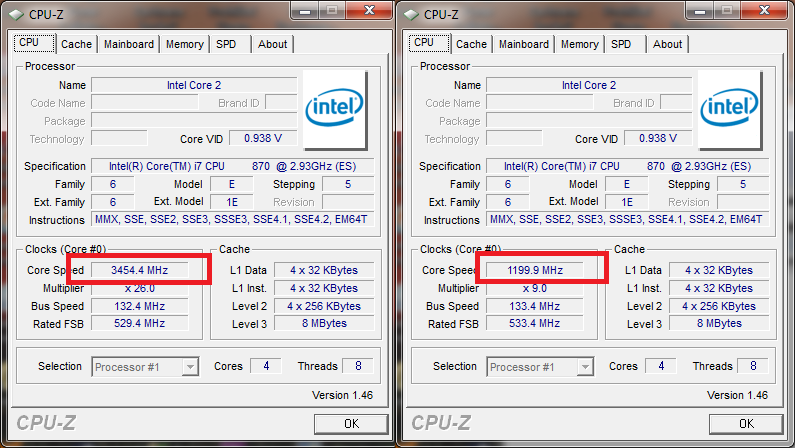Switch to Memory tab in left CPU-Z window
This screenshot has width=796, height=448.
pos(185,44)
